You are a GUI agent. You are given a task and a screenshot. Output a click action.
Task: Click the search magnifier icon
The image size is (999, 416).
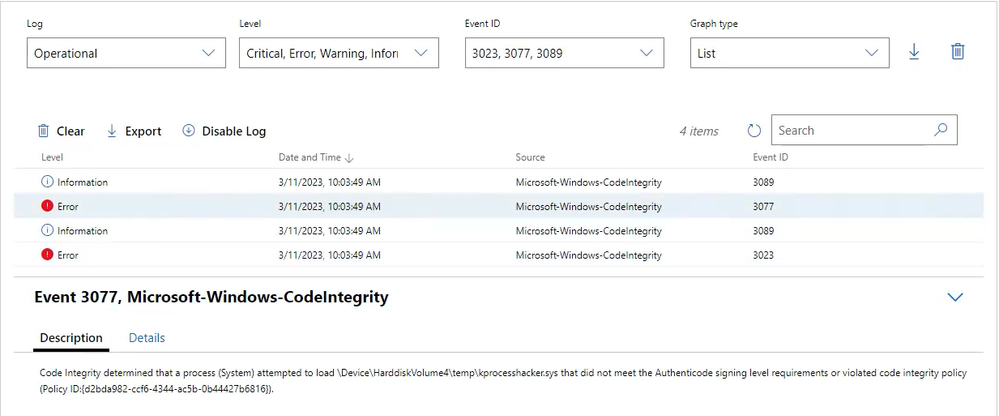click(x=940, y=130)
